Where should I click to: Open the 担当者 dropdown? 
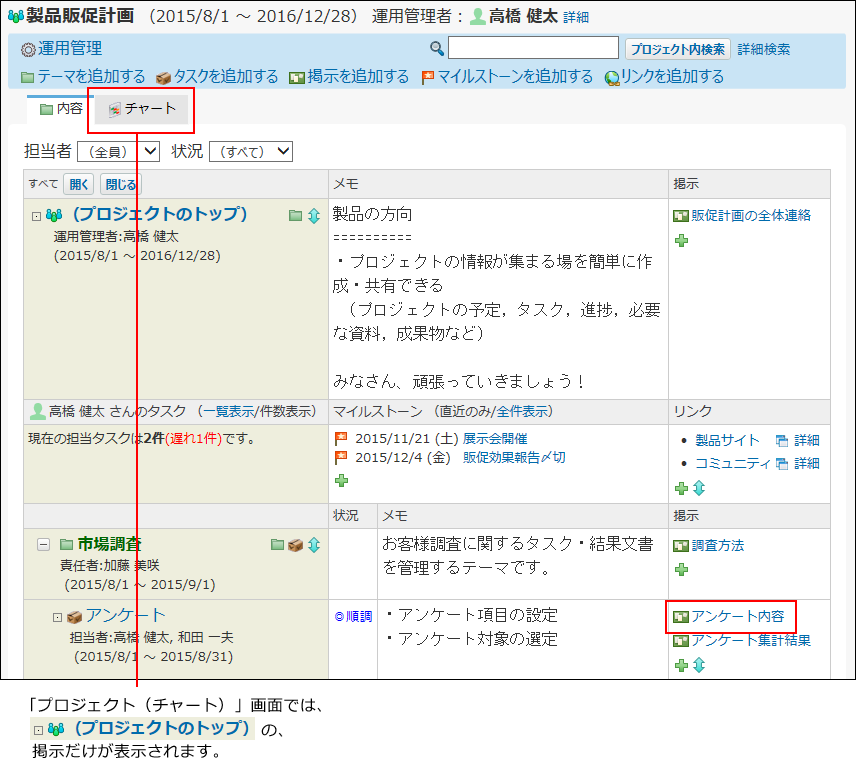pyautogui.click(x=118, y=151)
